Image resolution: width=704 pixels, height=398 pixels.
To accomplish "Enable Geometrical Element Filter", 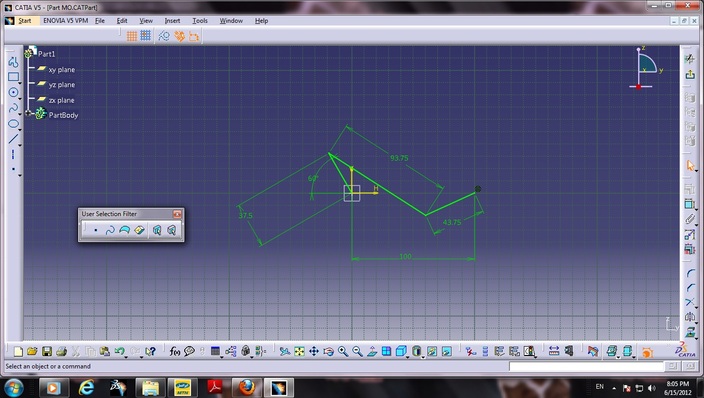I will pyautogui.click(x=172, y=230).
